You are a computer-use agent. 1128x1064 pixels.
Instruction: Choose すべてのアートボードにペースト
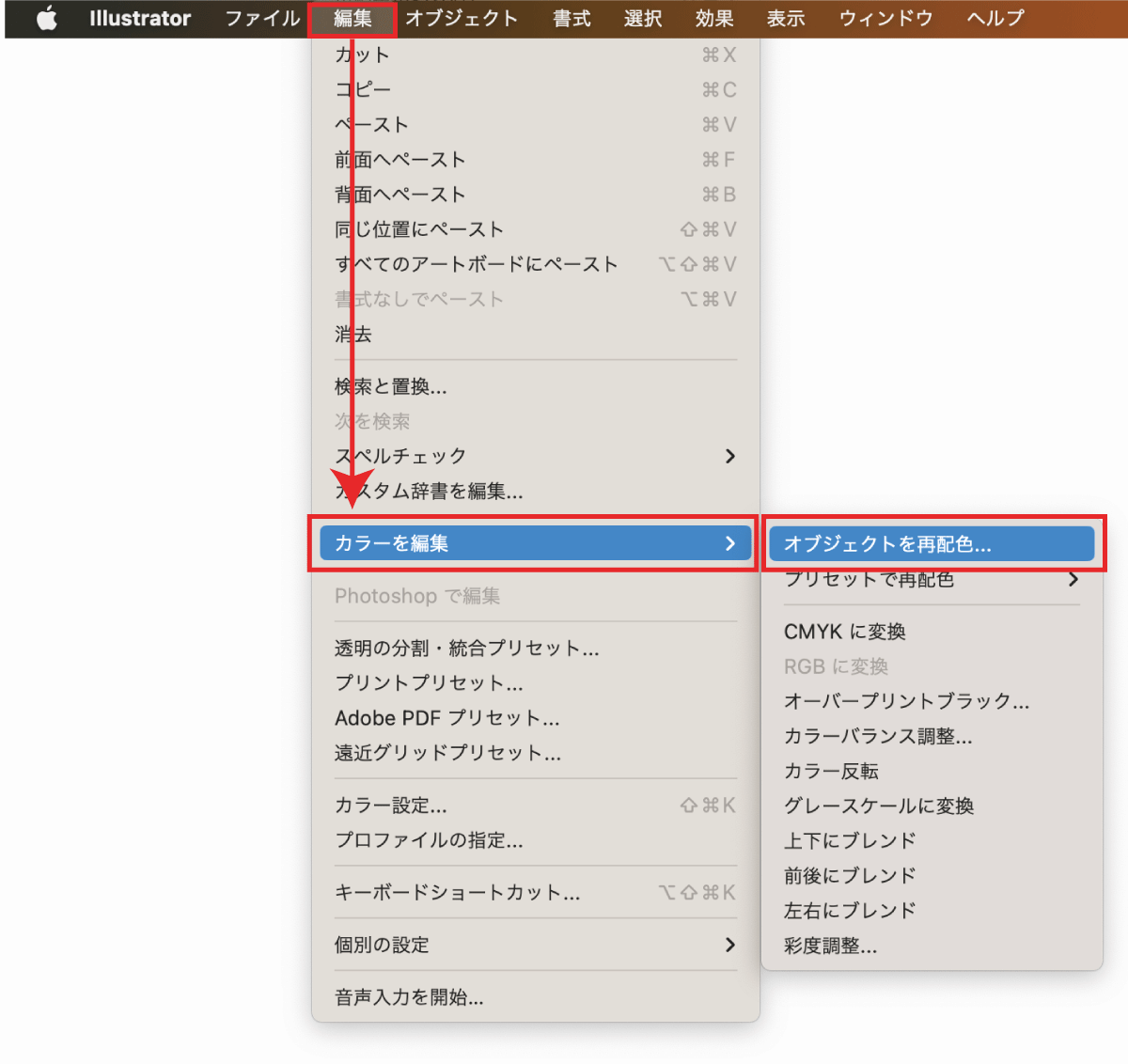click(x=536, y=264)
